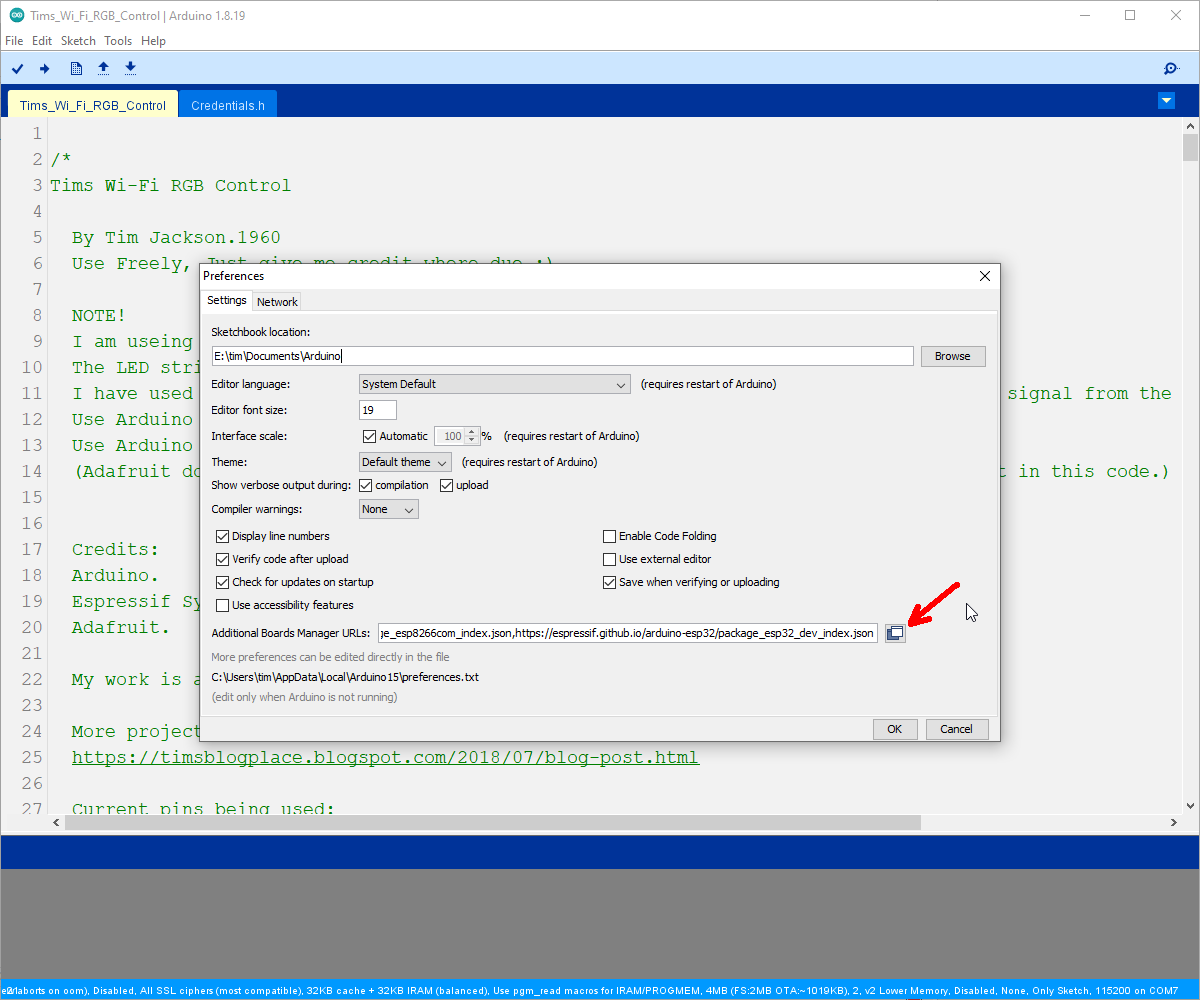Screen dimensions: 1200x1000
Task: Click scroll left arrow of editor
Action: pyautogui.click(x=56, y=822)
